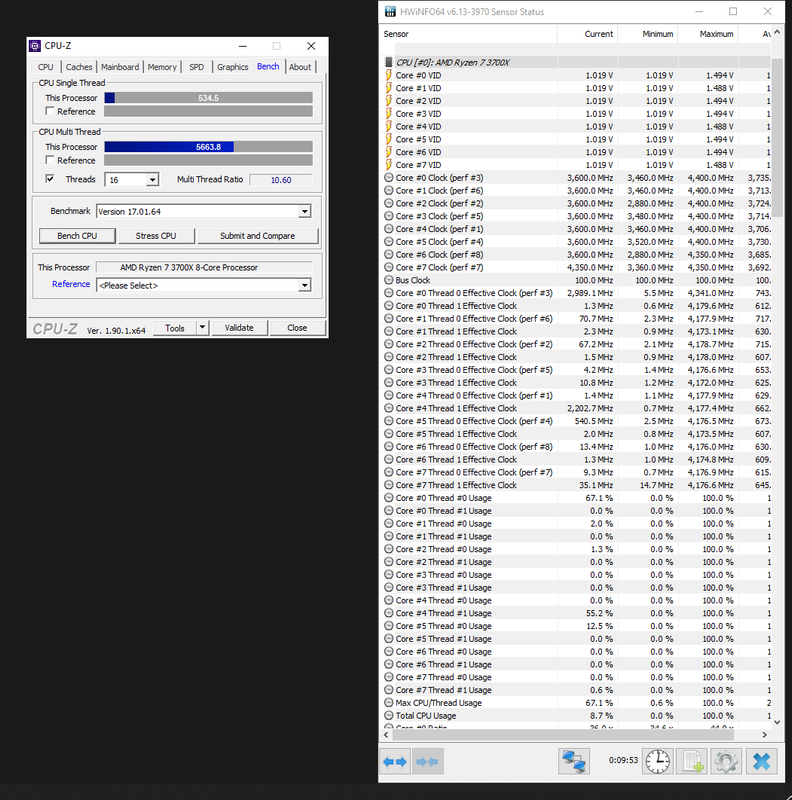Screen dimensions: 792x800
Task: Close sensors with blue X icon
Action: [761, 761]
